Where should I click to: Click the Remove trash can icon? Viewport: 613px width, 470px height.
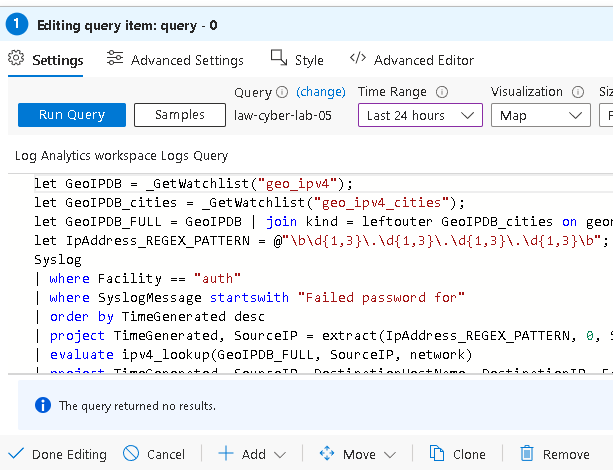click(527, 454)
